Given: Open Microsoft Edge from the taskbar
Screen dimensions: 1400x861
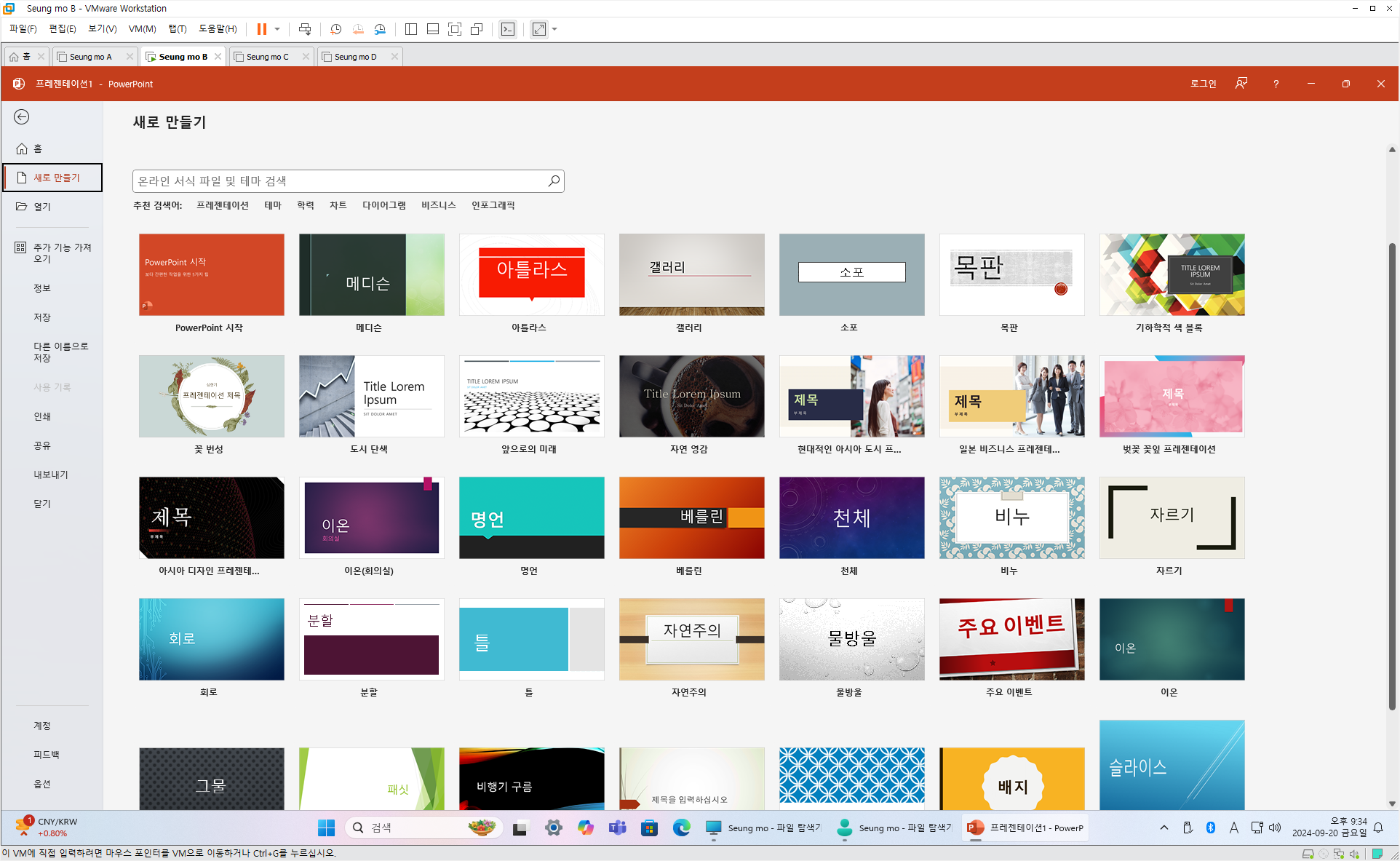Looking at the screenshot, I should (x=681, y=828).
